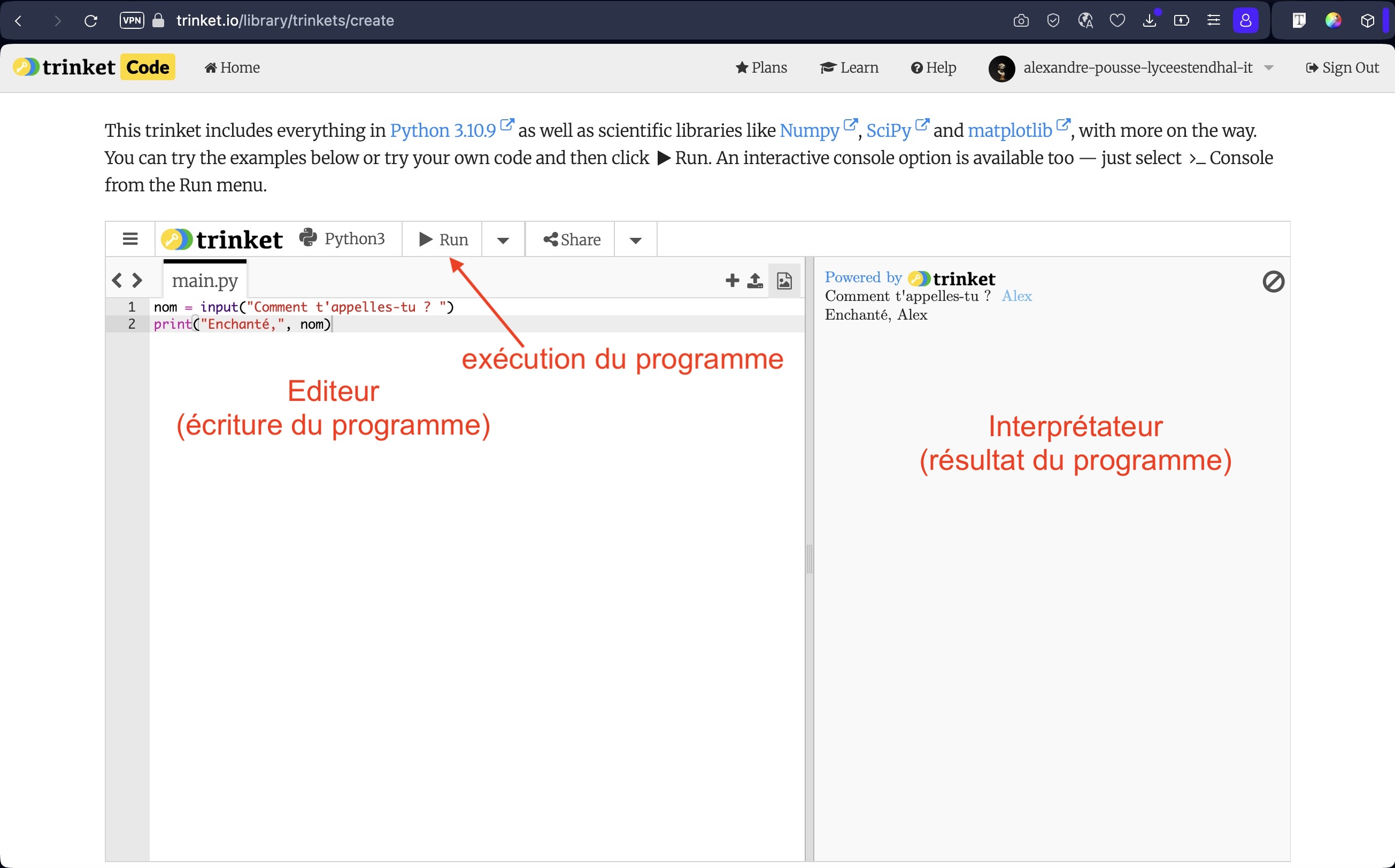Expand the Run options dropdown arrow
The width and height of the screenshot is (1395, 868).
coord(503,240)
